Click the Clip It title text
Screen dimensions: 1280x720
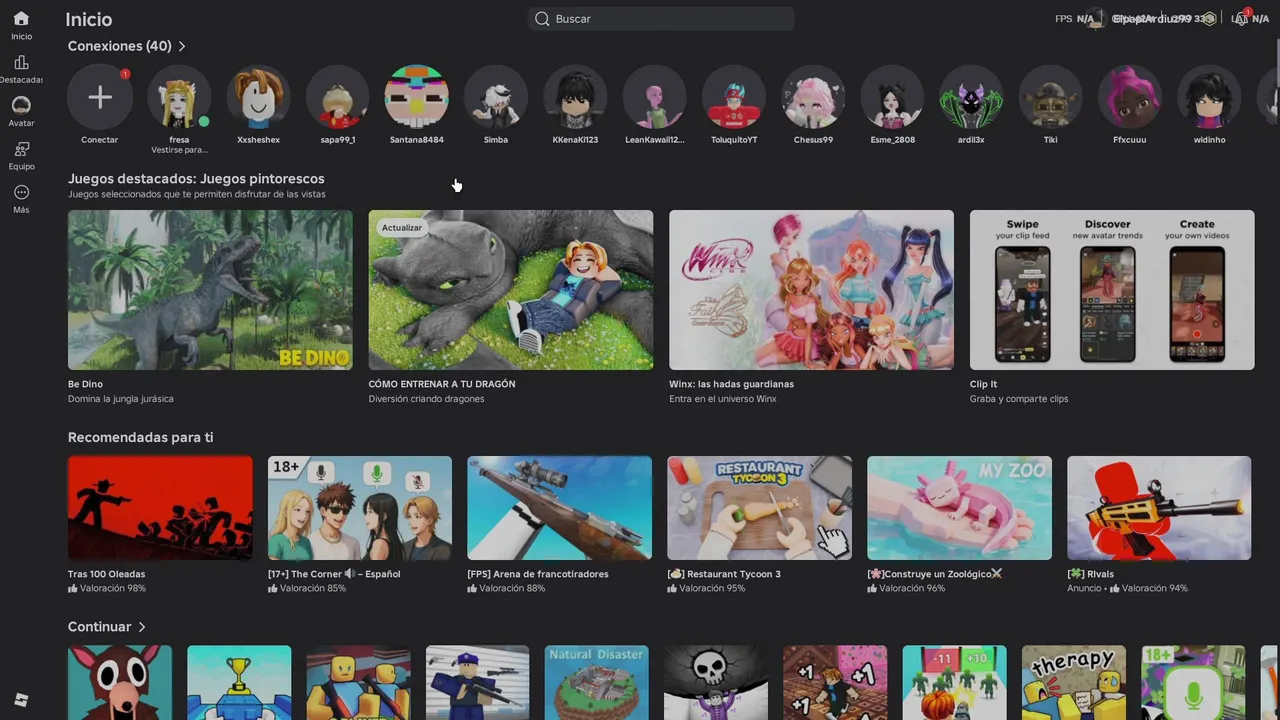983,384
